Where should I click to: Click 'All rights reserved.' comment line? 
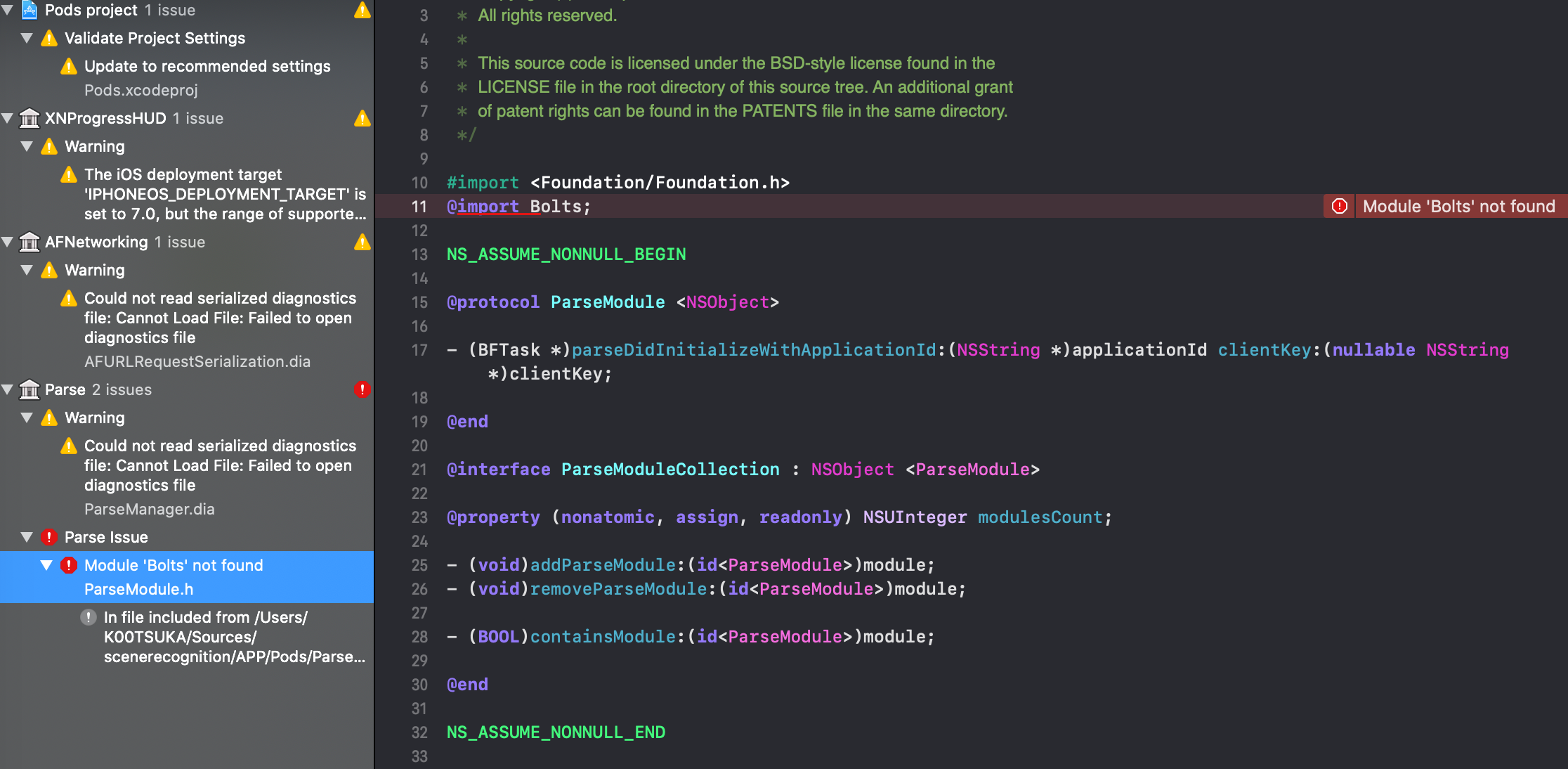point(547,15)
